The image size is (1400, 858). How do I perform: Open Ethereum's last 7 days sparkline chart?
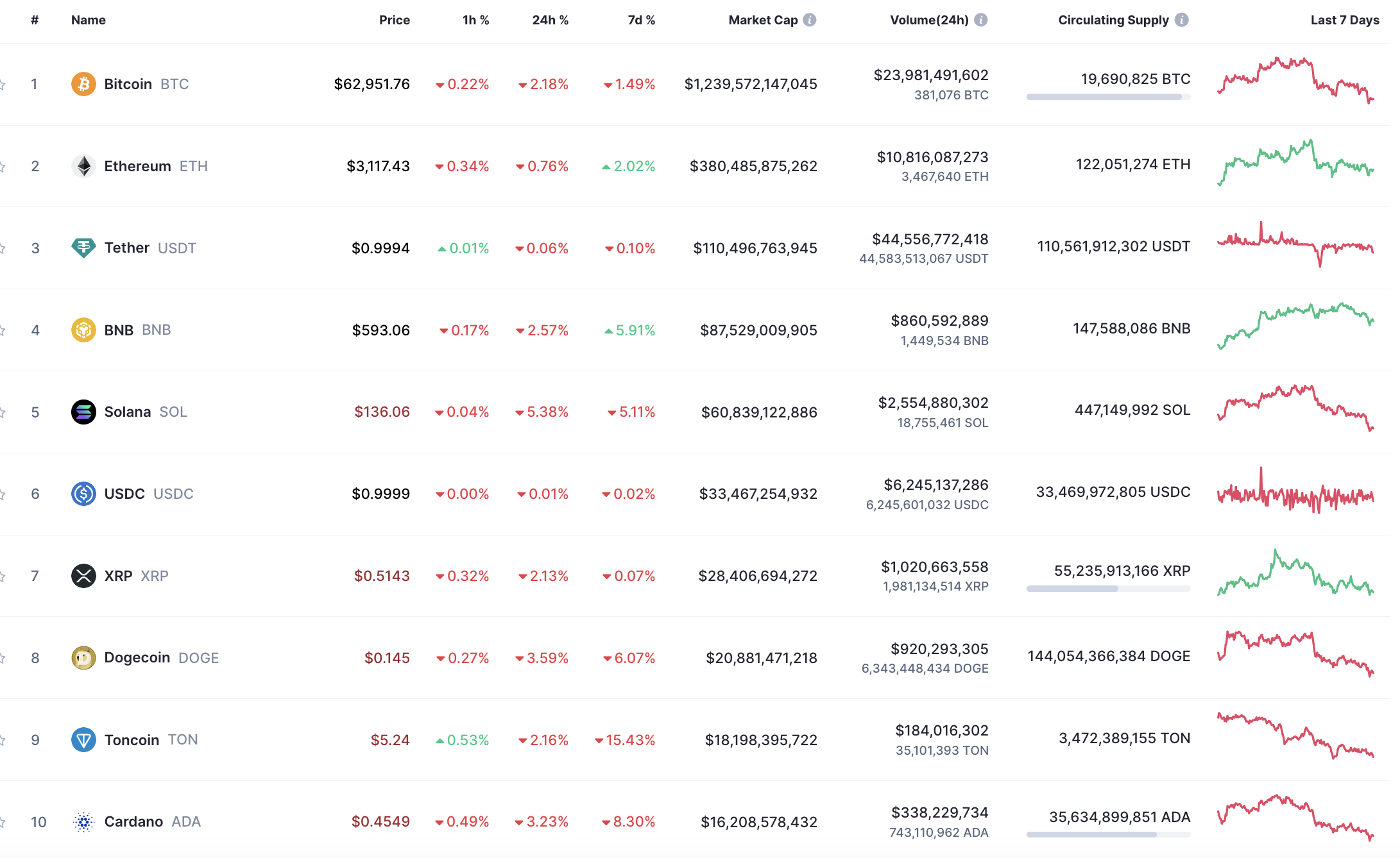(x=1295, y=164)
